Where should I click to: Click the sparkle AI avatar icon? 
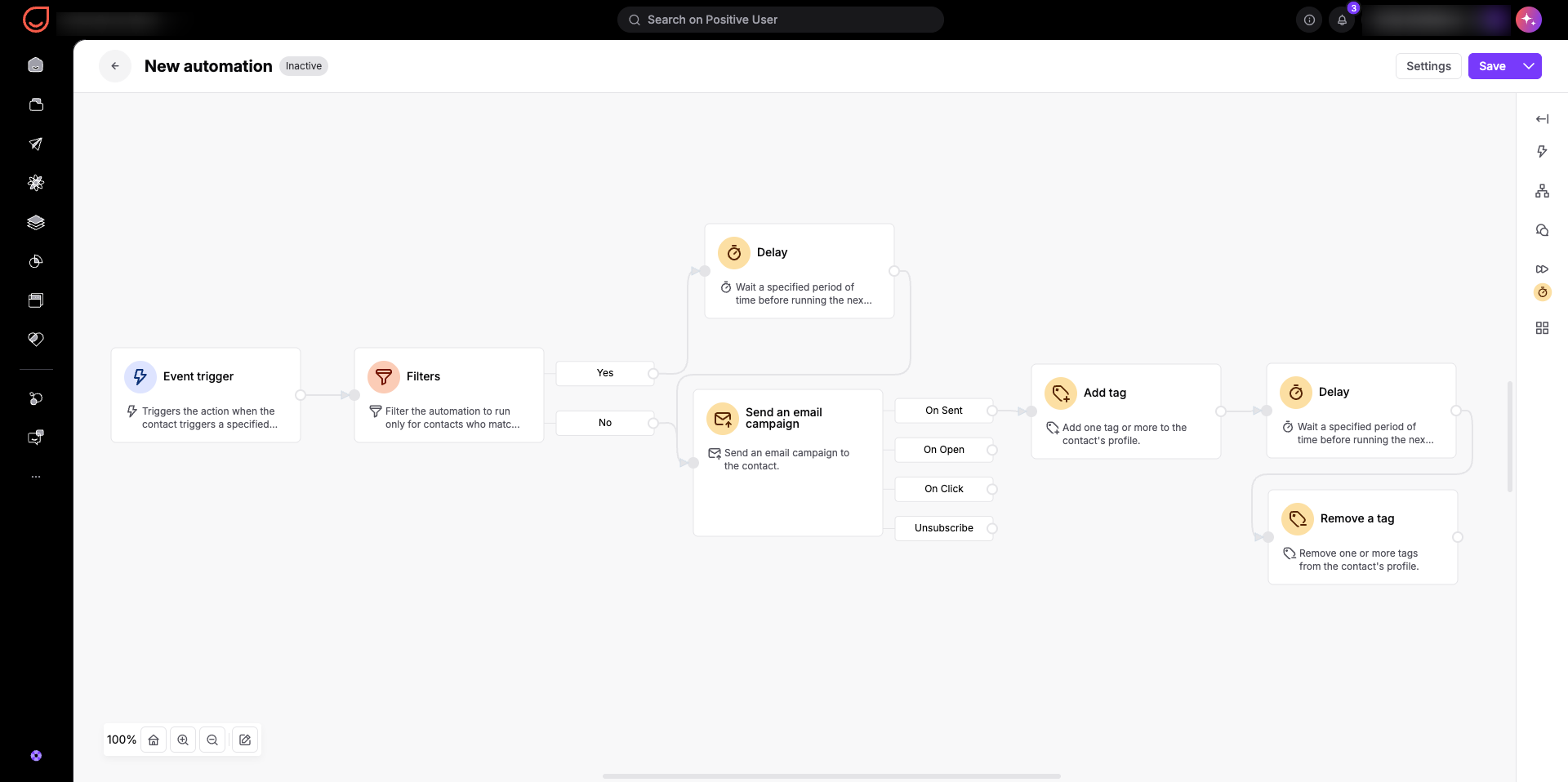[1528, 20]
